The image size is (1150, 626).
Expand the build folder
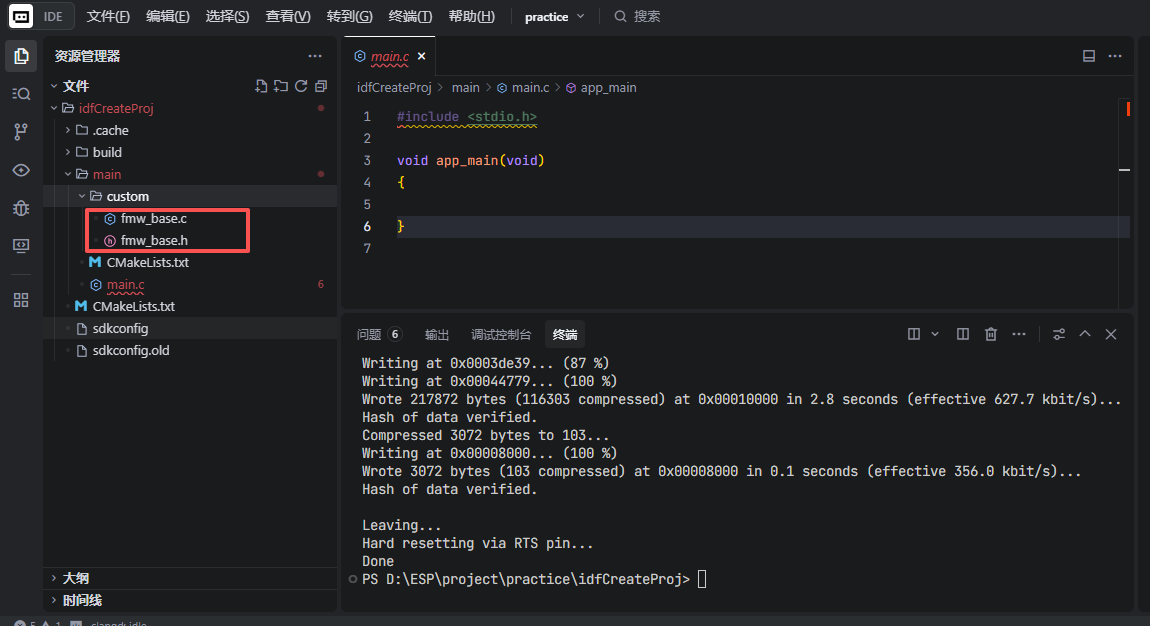[x=68, y=152]
